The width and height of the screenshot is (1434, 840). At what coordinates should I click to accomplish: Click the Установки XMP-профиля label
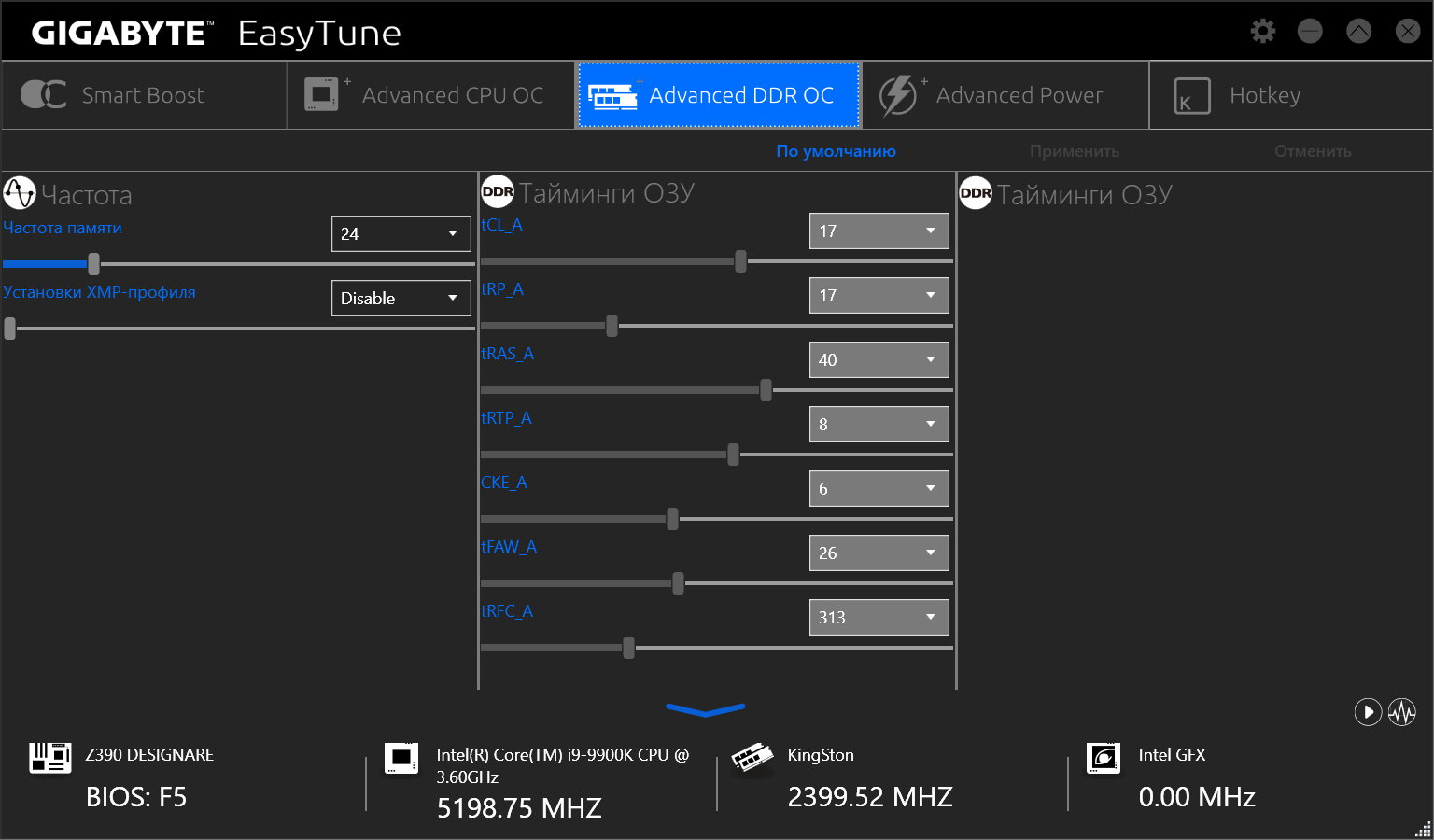(x=99, y=292)
